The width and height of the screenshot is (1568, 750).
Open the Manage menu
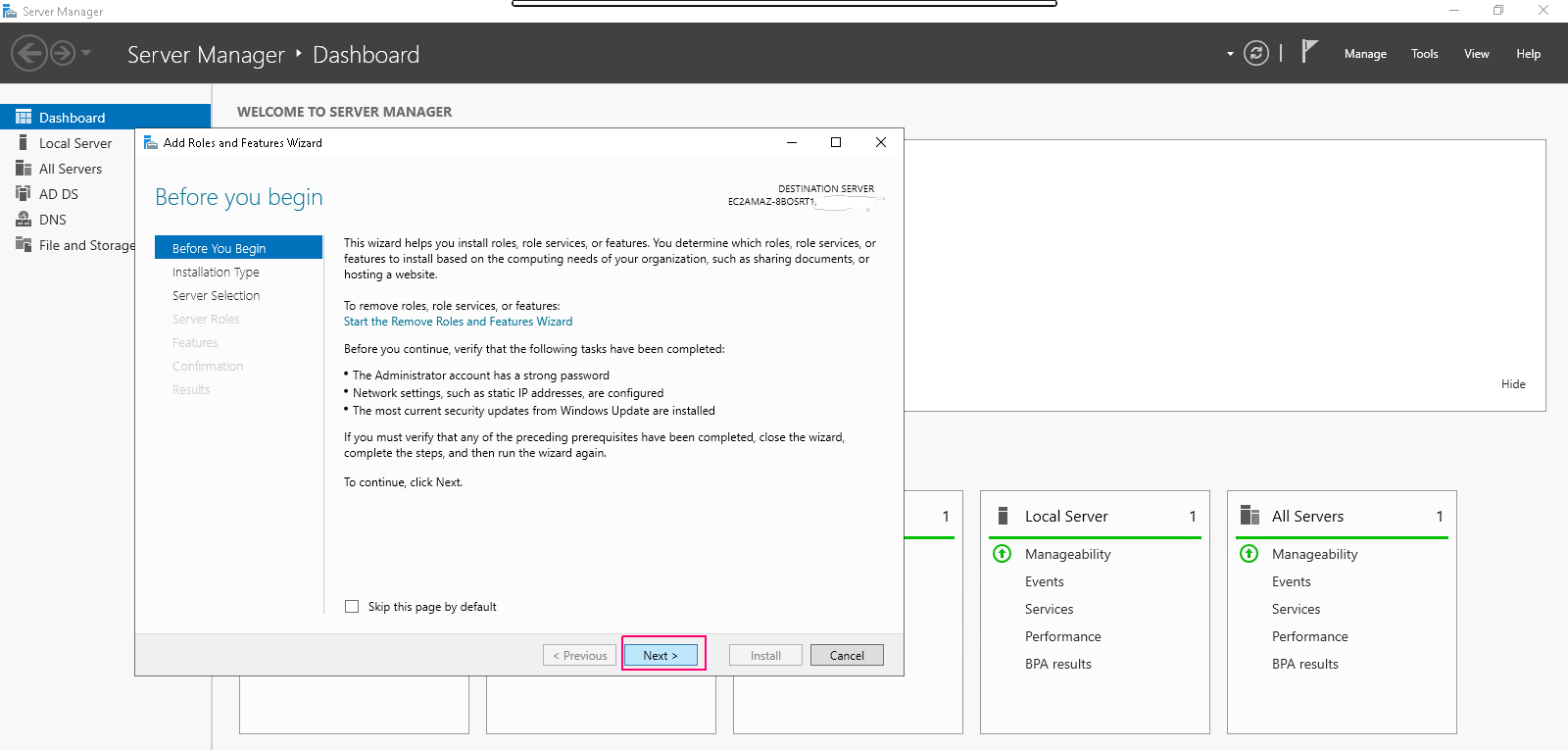[1365, 54]
